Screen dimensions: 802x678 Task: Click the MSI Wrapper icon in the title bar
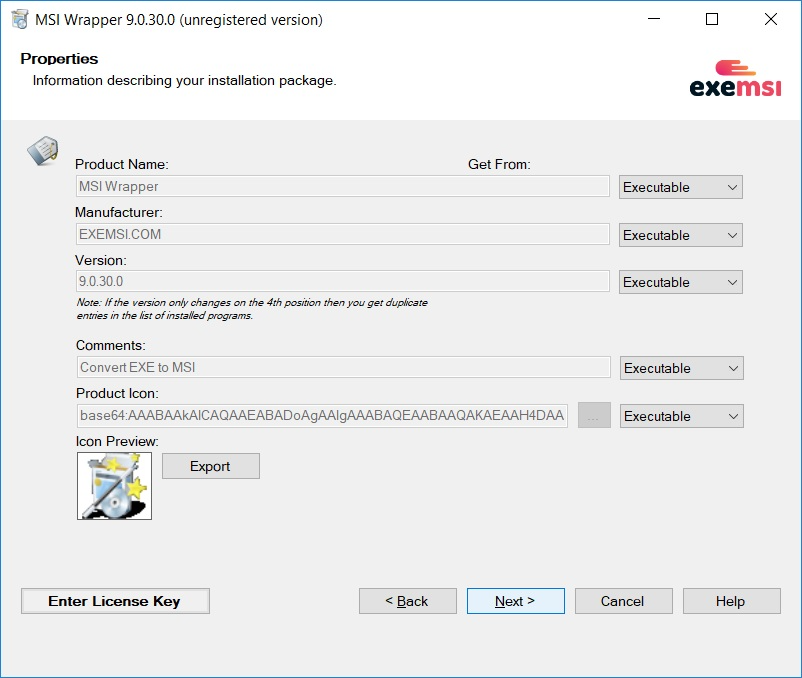tap(18, 18)
